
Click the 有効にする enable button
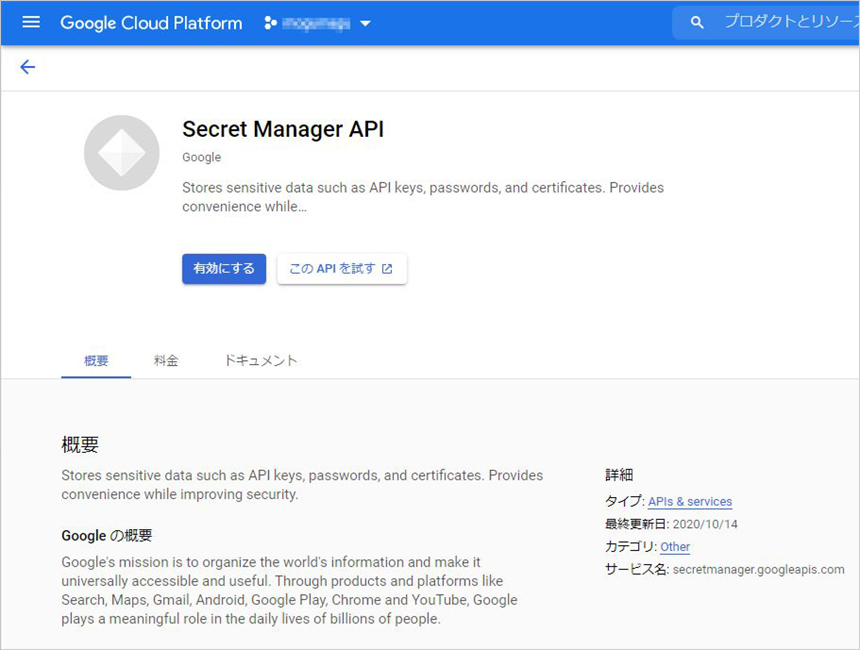(x=224, y=269)
